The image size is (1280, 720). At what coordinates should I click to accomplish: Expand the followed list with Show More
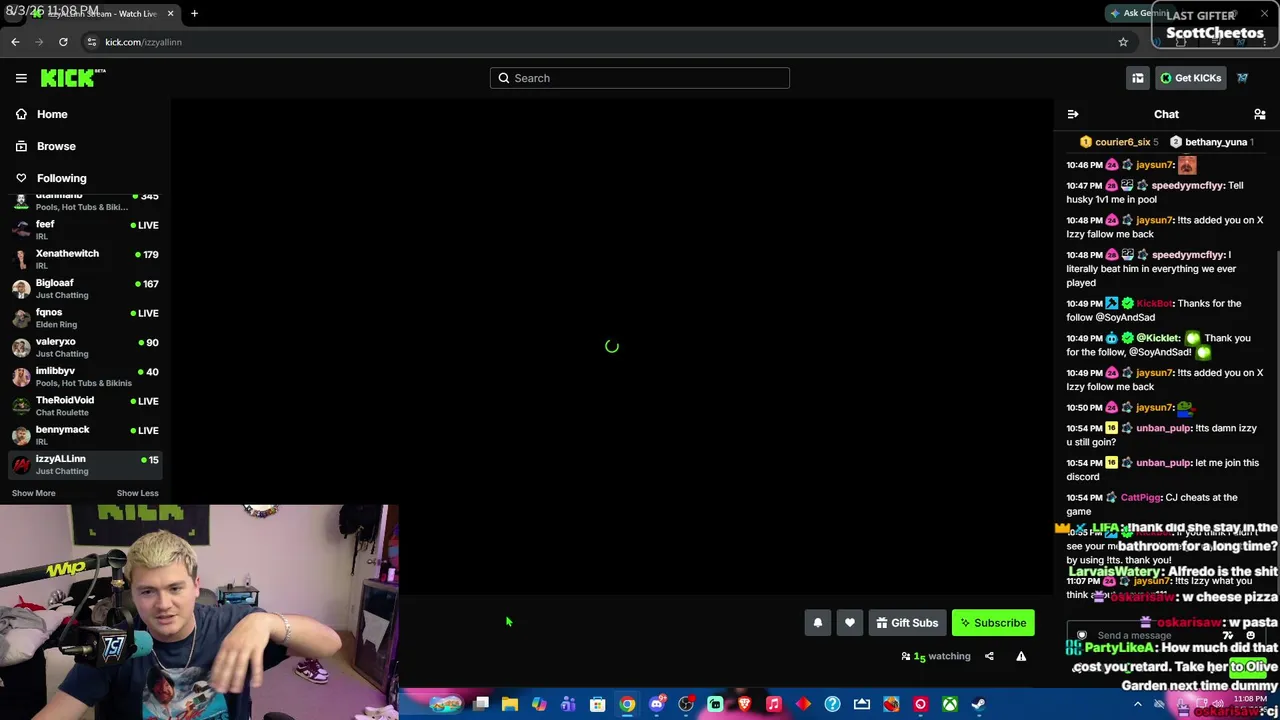coord(33,493)
